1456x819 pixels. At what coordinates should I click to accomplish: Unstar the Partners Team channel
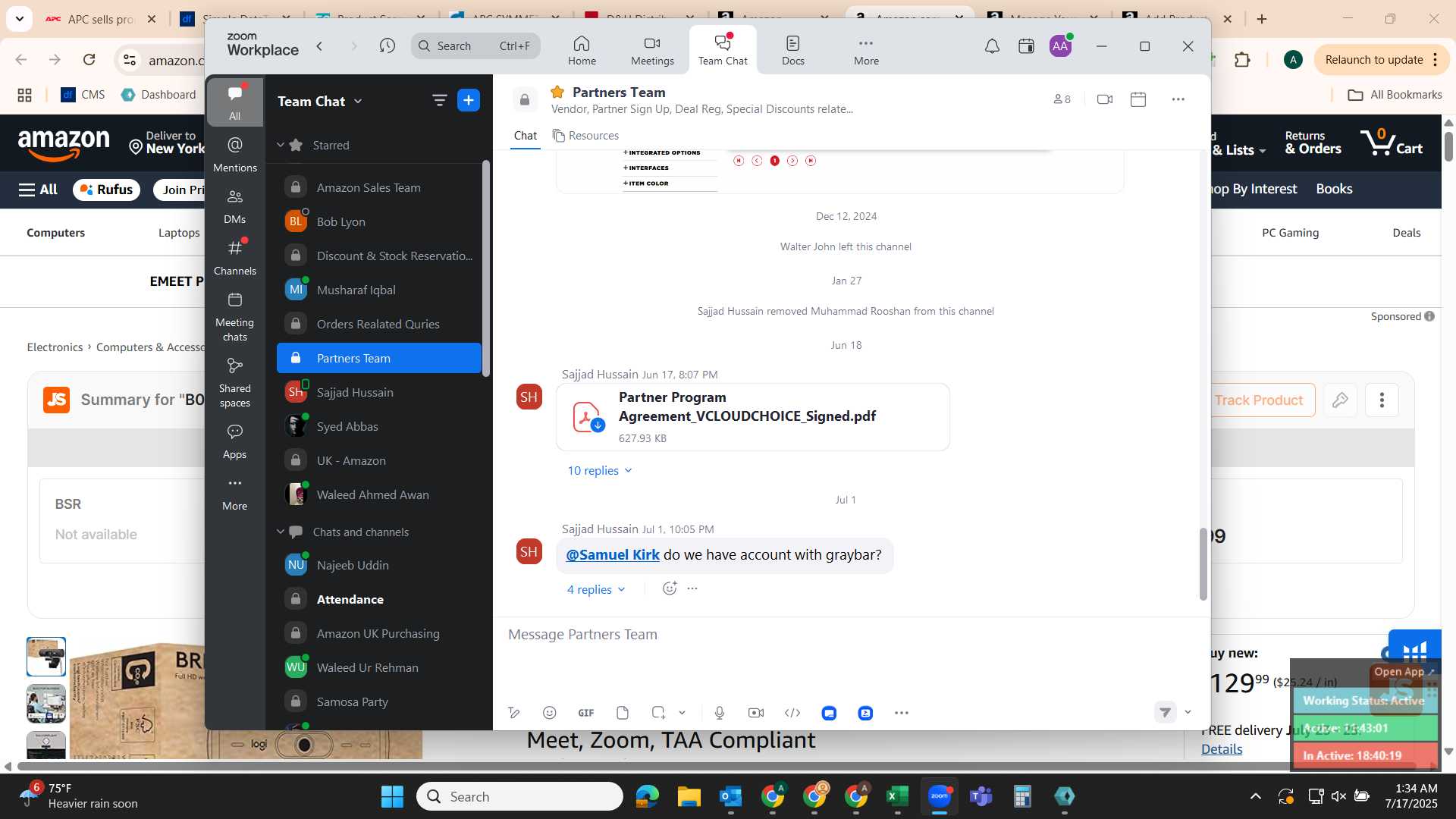557,92
